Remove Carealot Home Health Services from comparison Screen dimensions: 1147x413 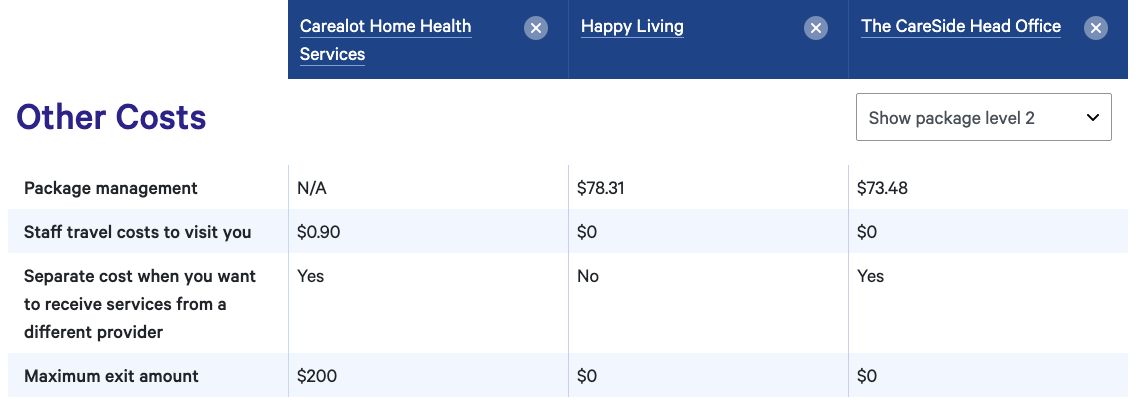[535, 29]
